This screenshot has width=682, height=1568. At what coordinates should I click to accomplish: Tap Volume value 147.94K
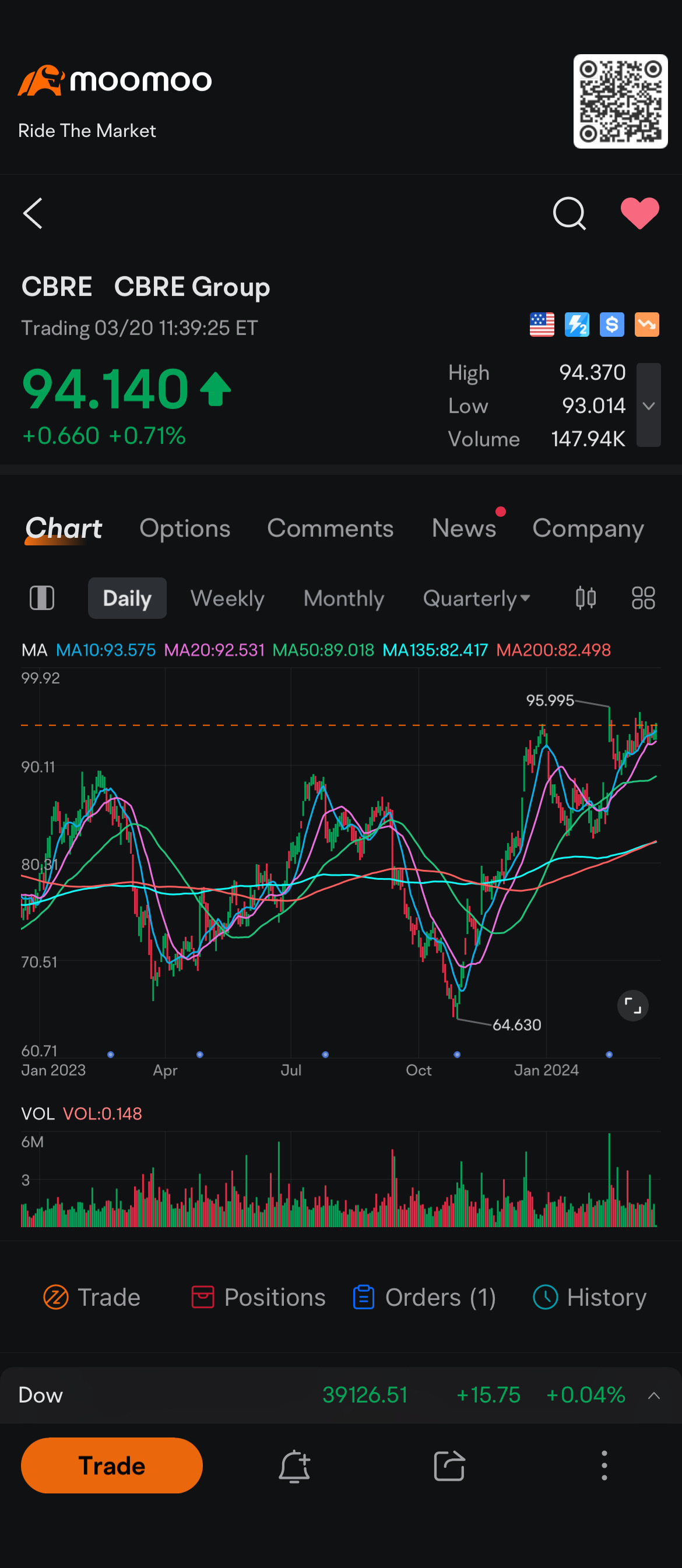[588, 439]
